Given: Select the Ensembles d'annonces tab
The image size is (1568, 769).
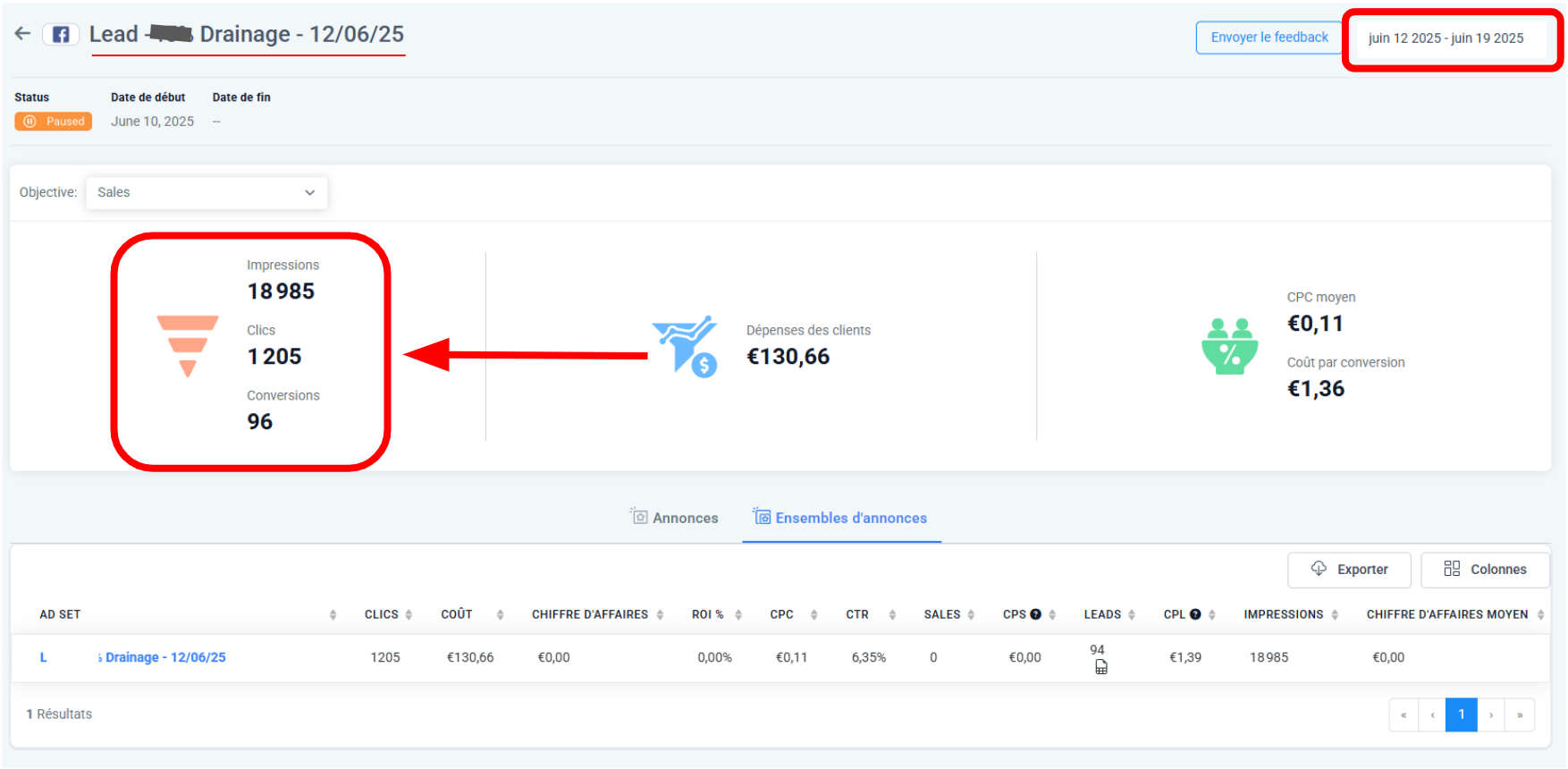Looking at the screenshot, I should (840, 518).
